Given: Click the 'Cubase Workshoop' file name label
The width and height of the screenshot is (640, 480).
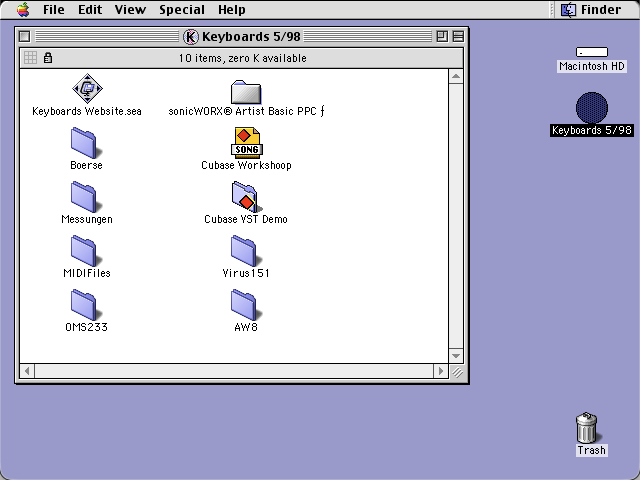Looking at the screenshot, I should tap(246, 165).
